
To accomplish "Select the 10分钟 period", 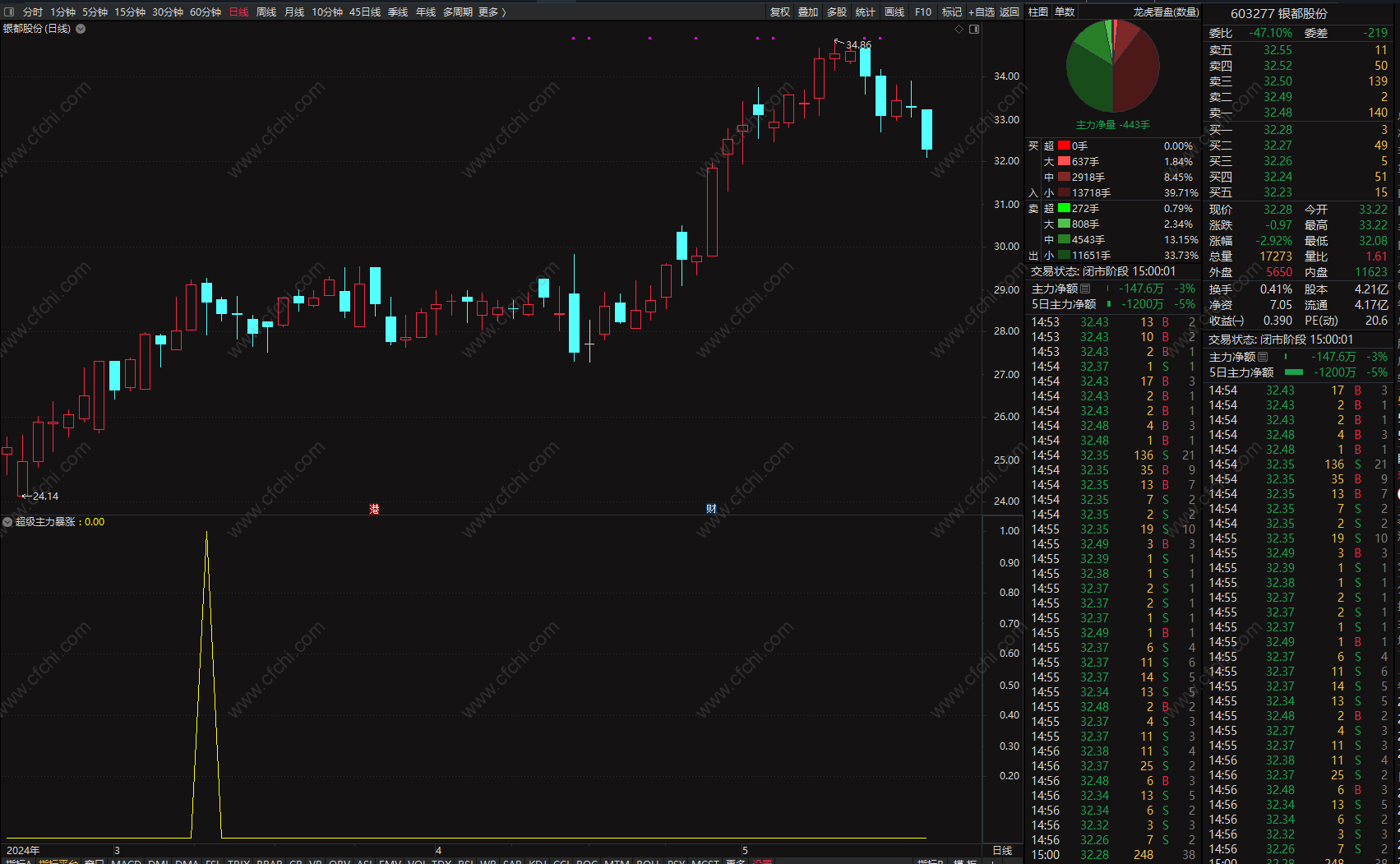I will pos(327,12).
